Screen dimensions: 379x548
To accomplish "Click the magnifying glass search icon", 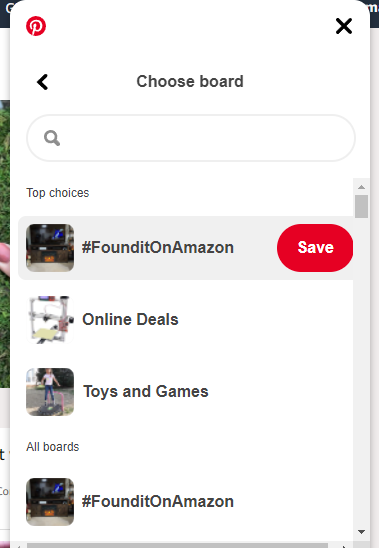I will tap(52, 138).
